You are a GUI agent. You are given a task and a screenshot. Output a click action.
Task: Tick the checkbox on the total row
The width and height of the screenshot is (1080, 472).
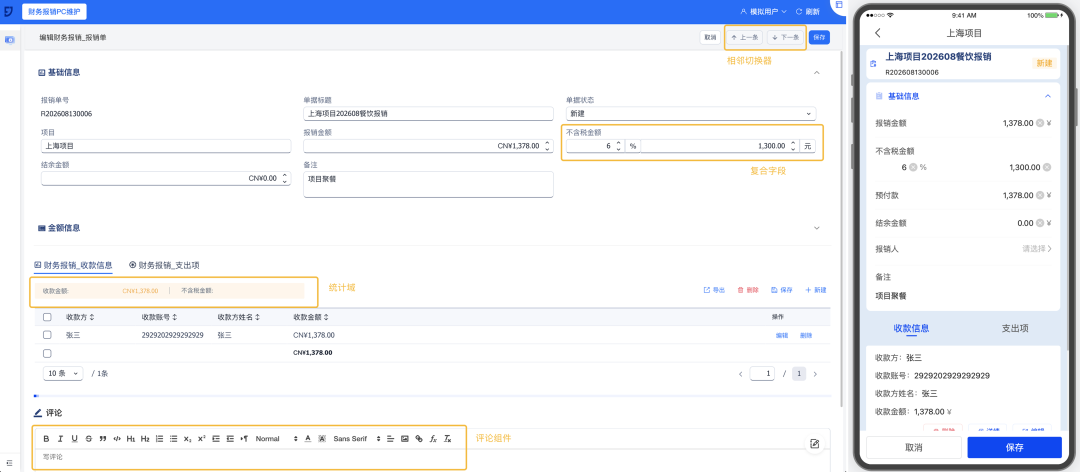pyautogui.click(x=47, y=353)
